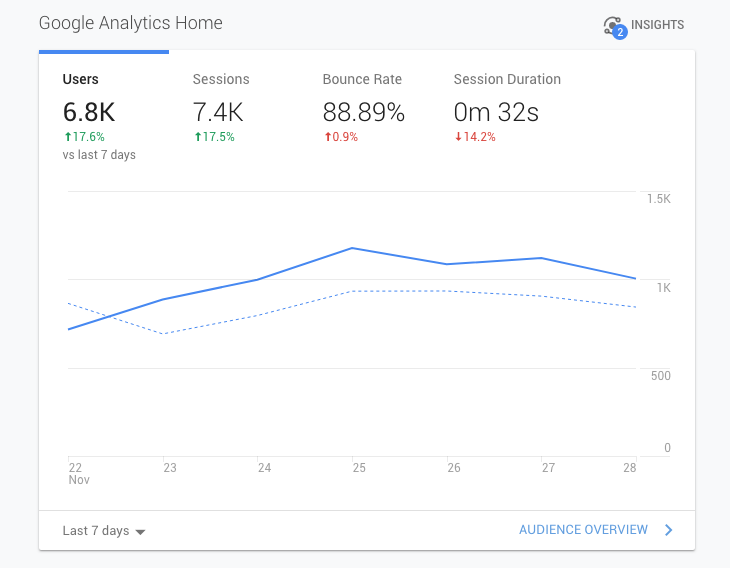Click the 1K y-axis label
This screenshot has height=568, width=730.
664,288
